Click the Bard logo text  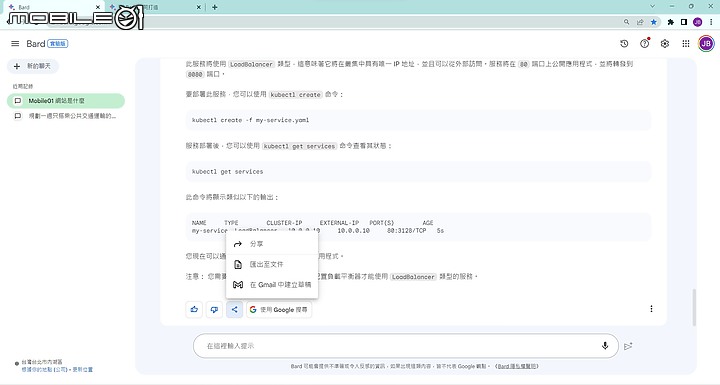point(35,44)
